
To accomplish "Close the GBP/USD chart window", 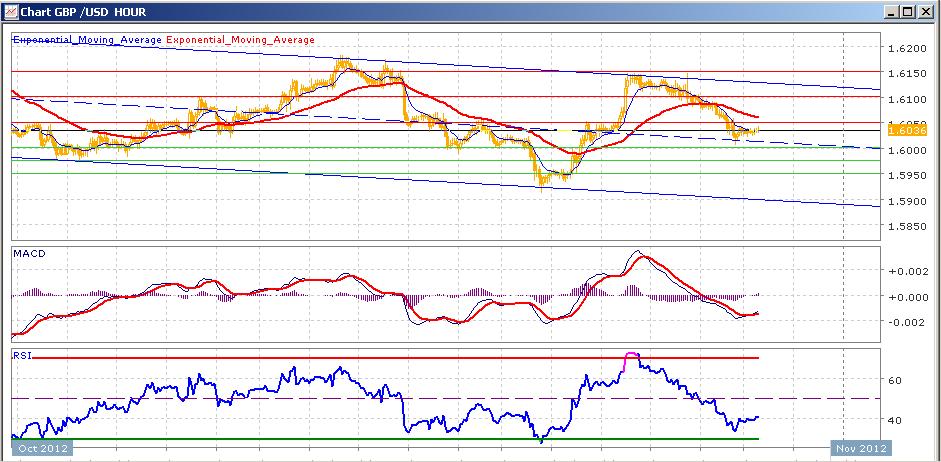I will tap(925, 11).
